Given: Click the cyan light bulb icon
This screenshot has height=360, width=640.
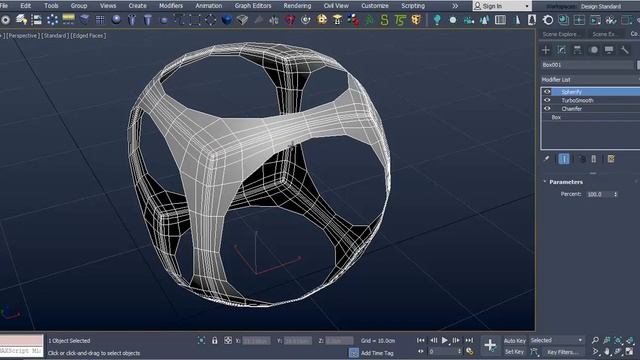Looking at the screenshot, I should click(x=437, y=20).
